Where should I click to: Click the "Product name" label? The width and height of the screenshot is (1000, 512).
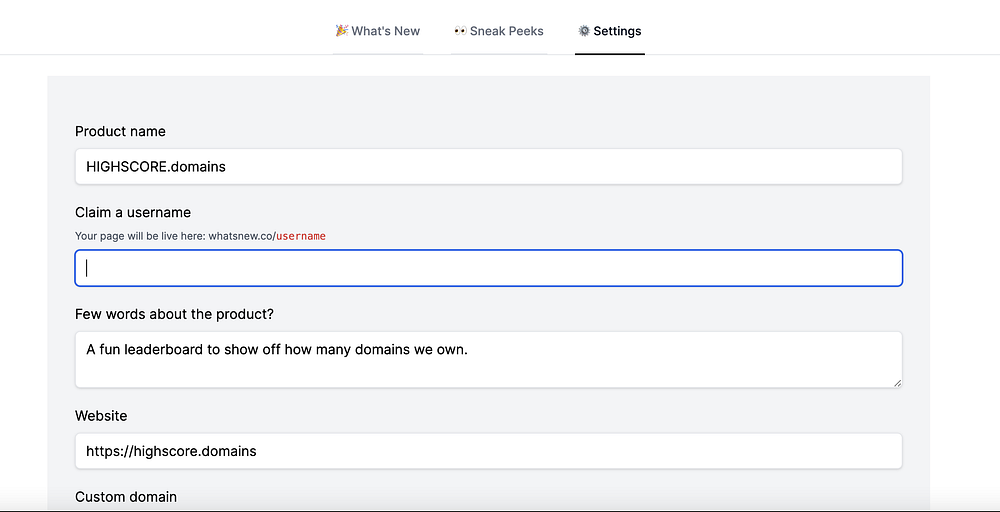pos(120,131)
